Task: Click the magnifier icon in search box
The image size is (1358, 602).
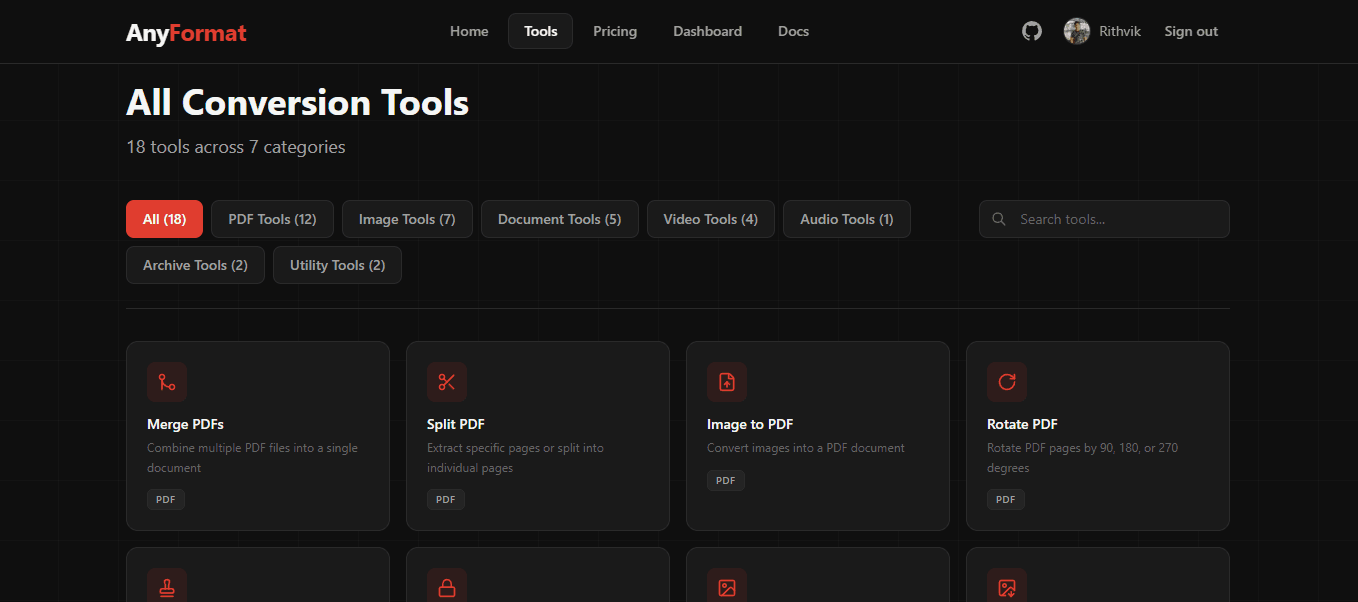Action: coord(999,219)
